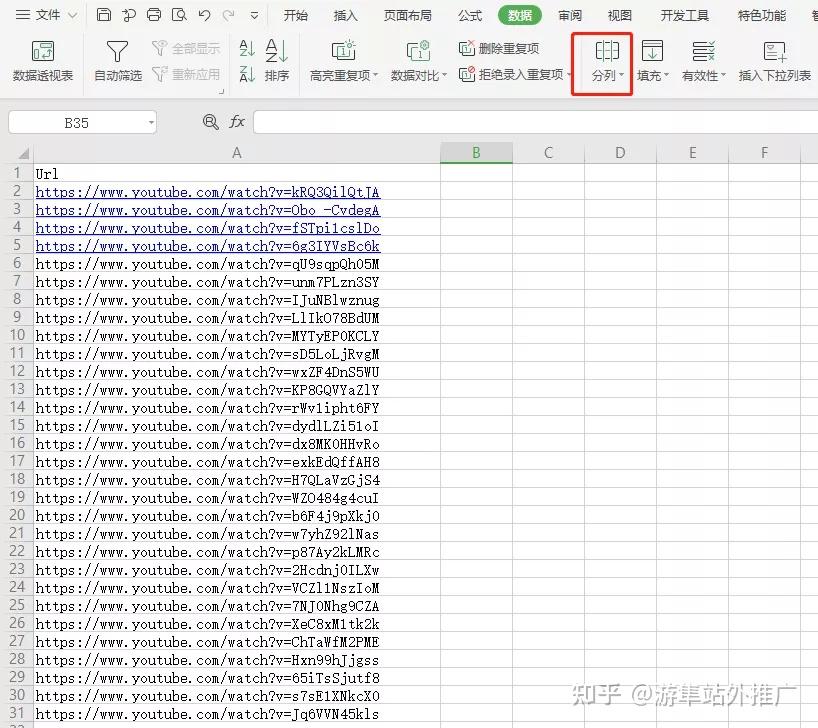This screenshot has width=818, height=728.
Task: Select cell with URL ending MYTyEP0KCLY
Action: (x=236, y=336)
